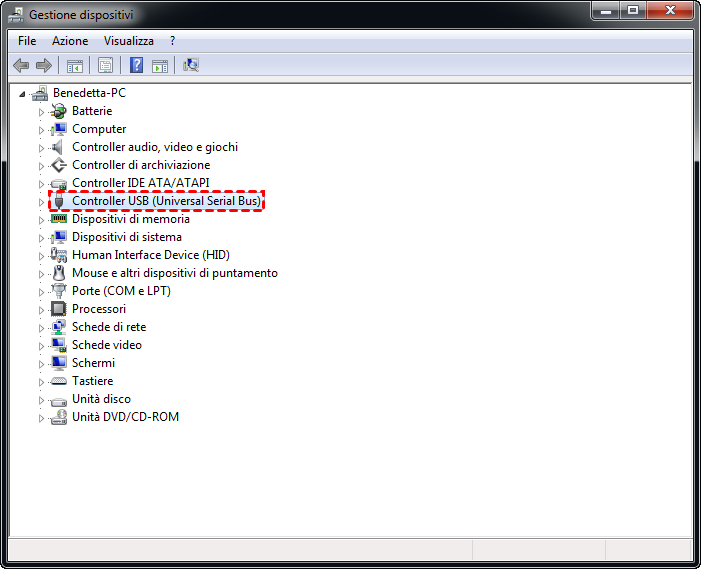Open the Azione menu
This screenshot has width=701, height=569.
(70, 41)
